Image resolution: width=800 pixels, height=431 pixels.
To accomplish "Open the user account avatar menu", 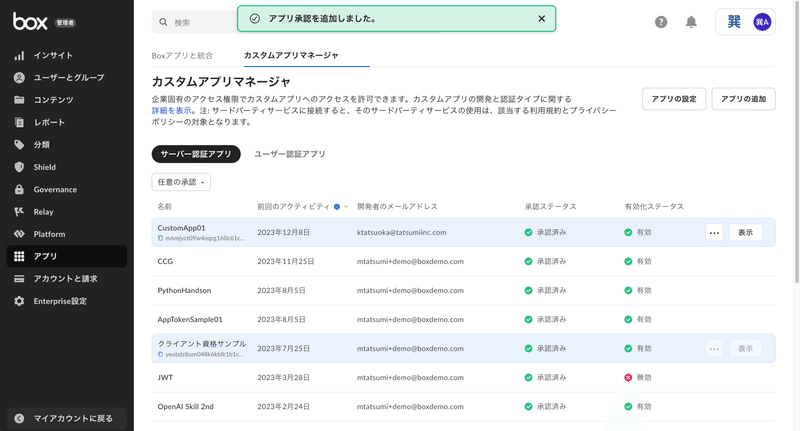I will tap(762, 22).
